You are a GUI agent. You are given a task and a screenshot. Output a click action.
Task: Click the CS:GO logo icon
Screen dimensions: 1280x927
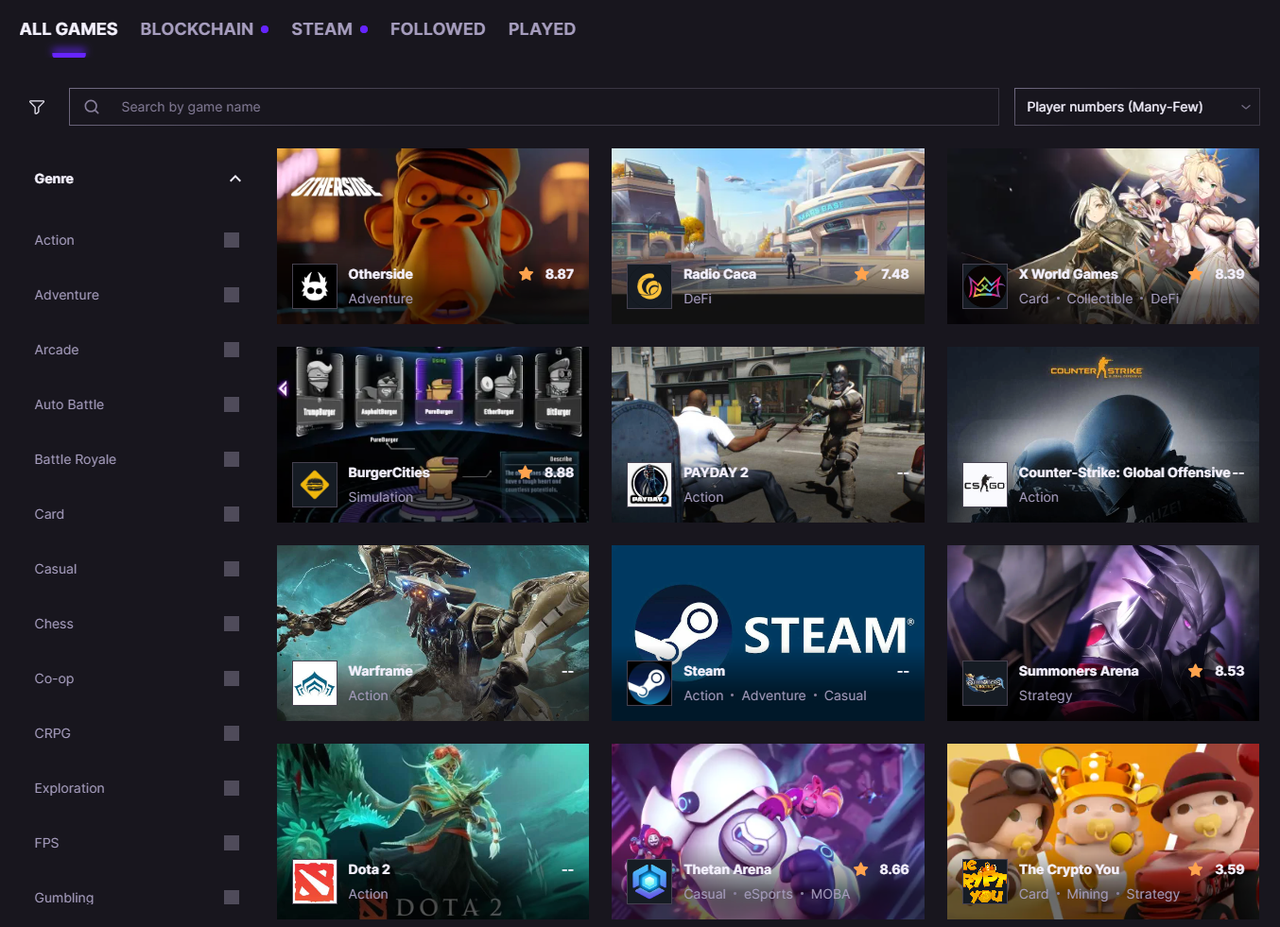985,485
